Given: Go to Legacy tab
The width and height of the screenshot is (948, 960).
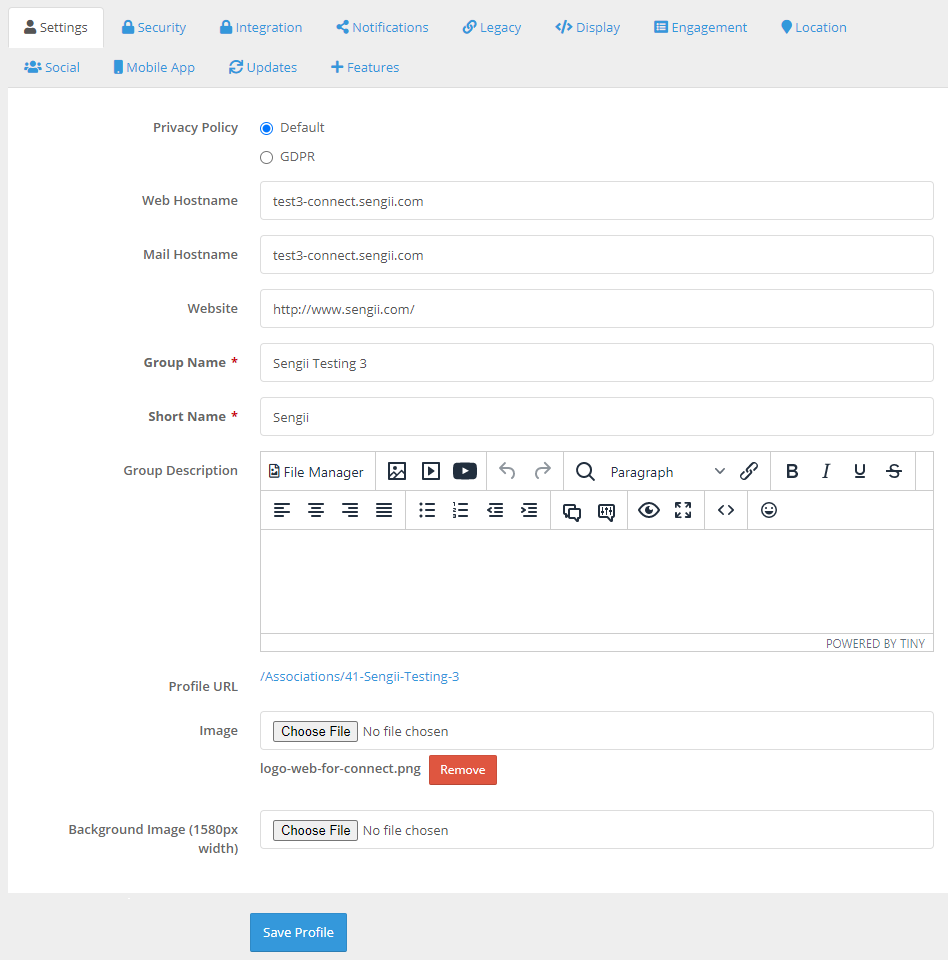Looking at the screenshot, I should click(x=492, y=28).
